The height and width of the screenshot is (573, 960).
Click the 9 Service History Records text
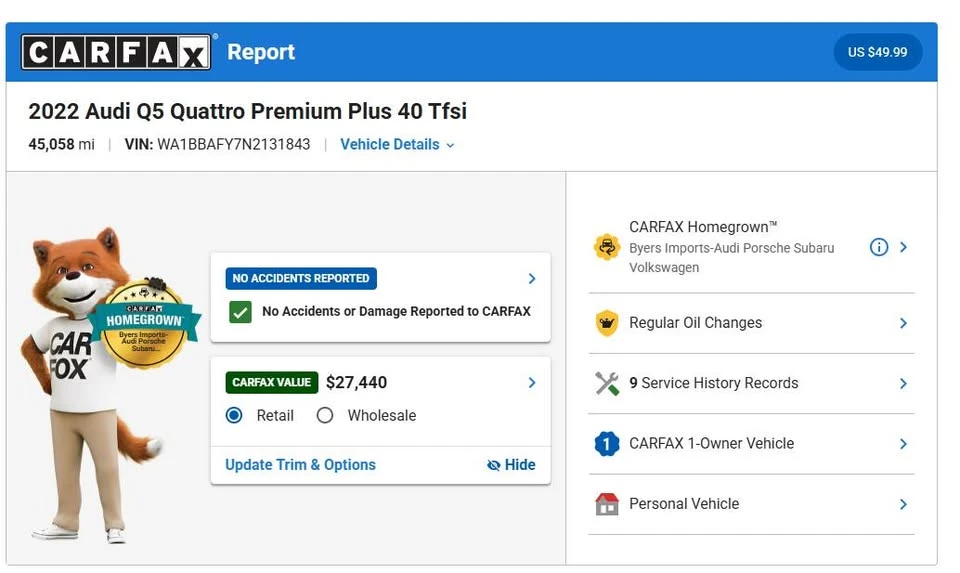point(714,383)
